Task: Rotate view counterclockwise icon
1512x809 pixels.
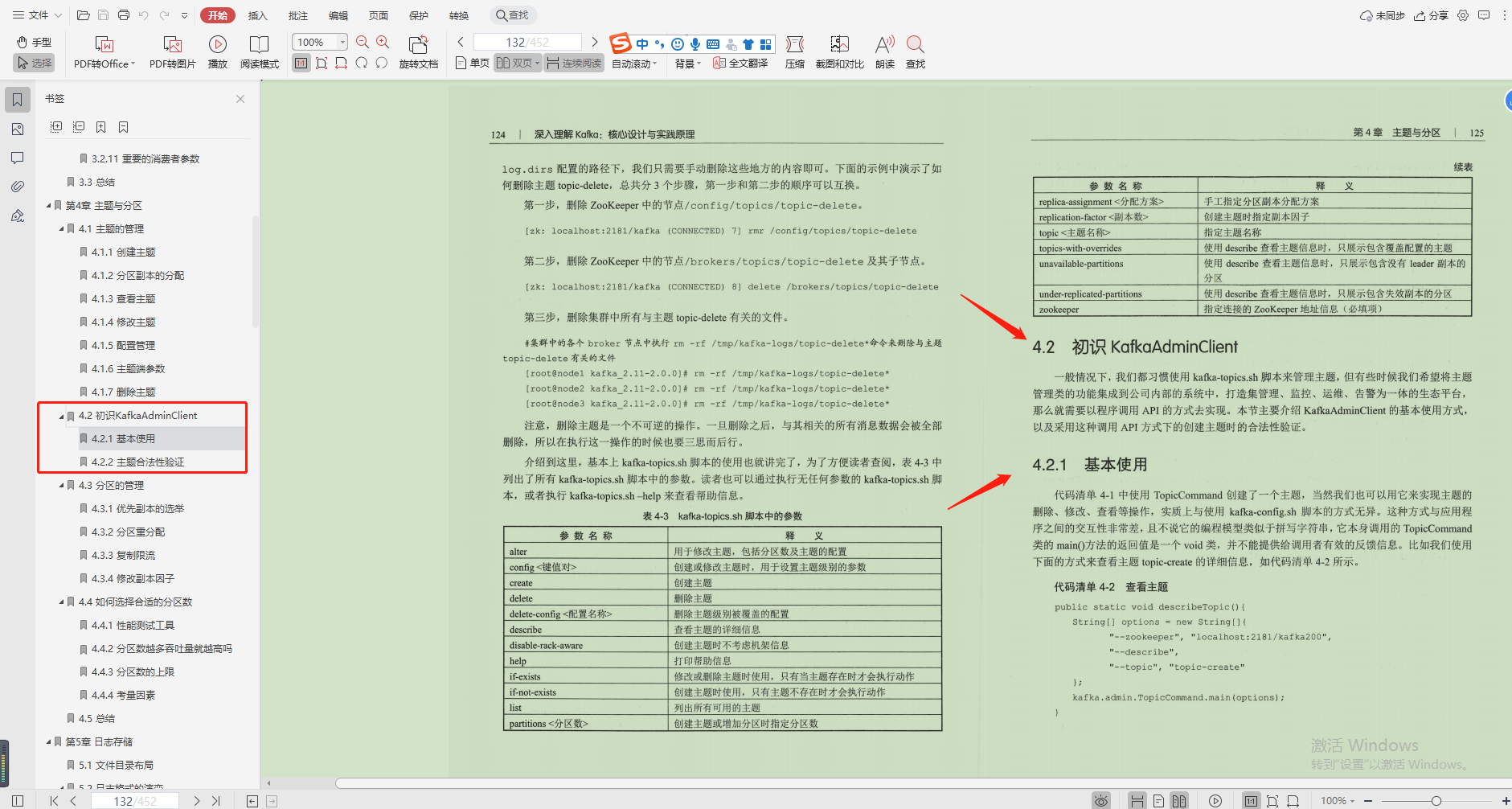Action: click(x=382, y=63)
